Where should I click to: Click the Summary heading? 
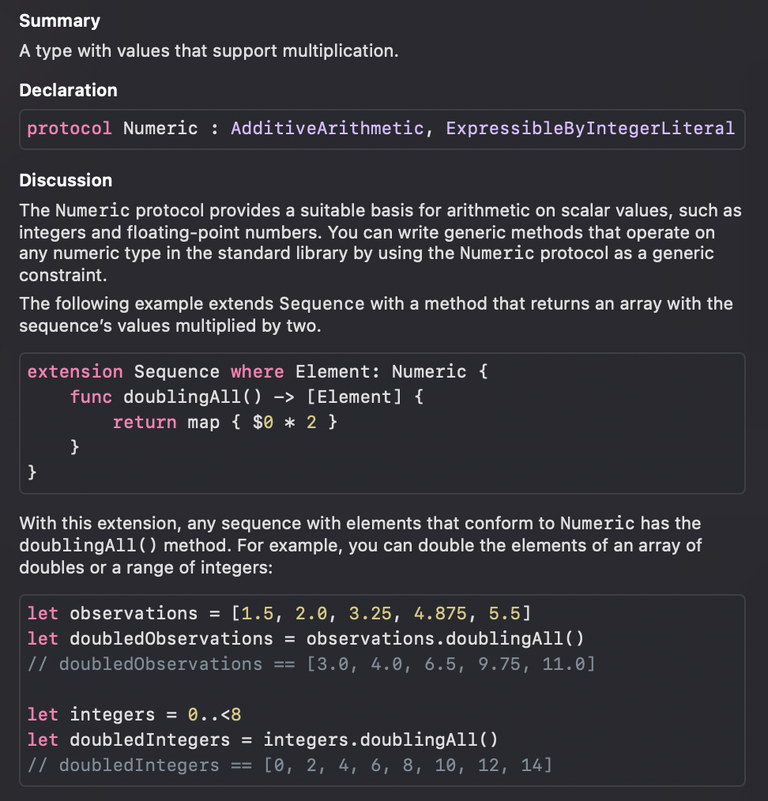(x=60, y=21)
